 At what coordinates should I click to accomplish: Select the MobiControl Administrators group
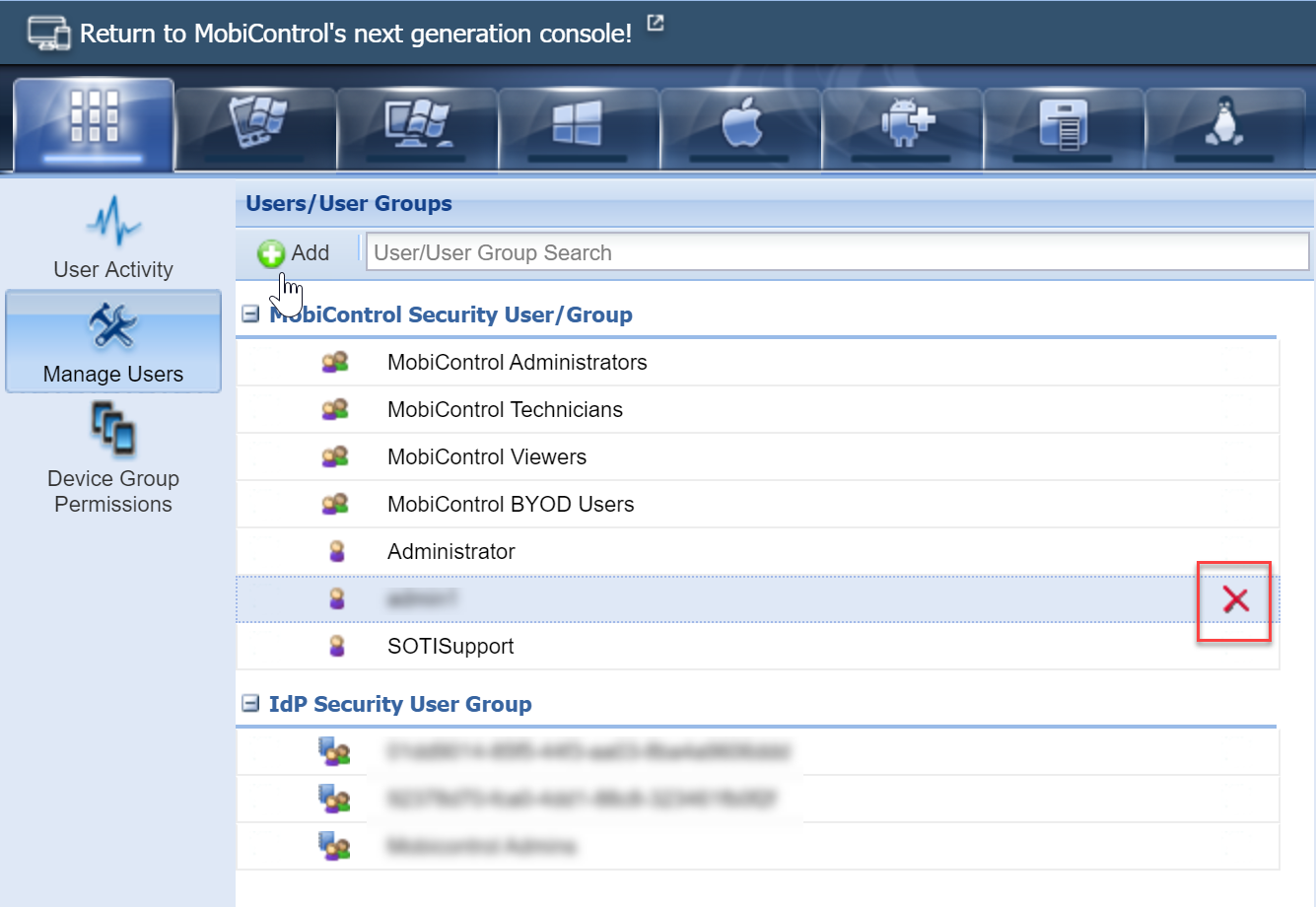click(x=517, y=363)
